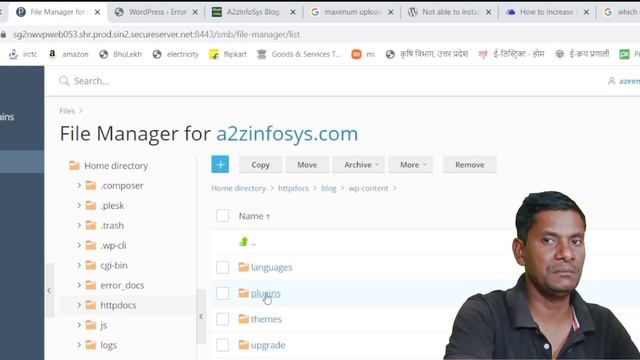
Task: Expand the .composer tree folder
Action: (x=79, y=185)
